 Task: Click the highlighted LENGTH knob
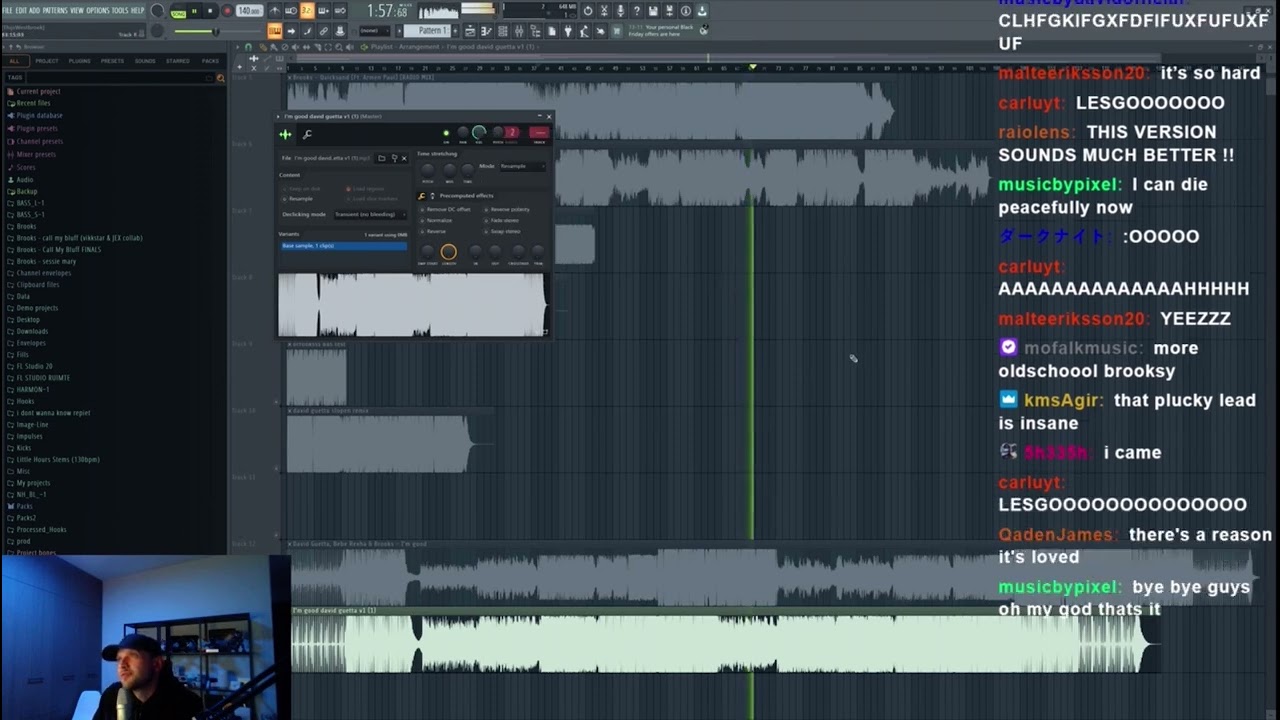click(x=449, y=252)
